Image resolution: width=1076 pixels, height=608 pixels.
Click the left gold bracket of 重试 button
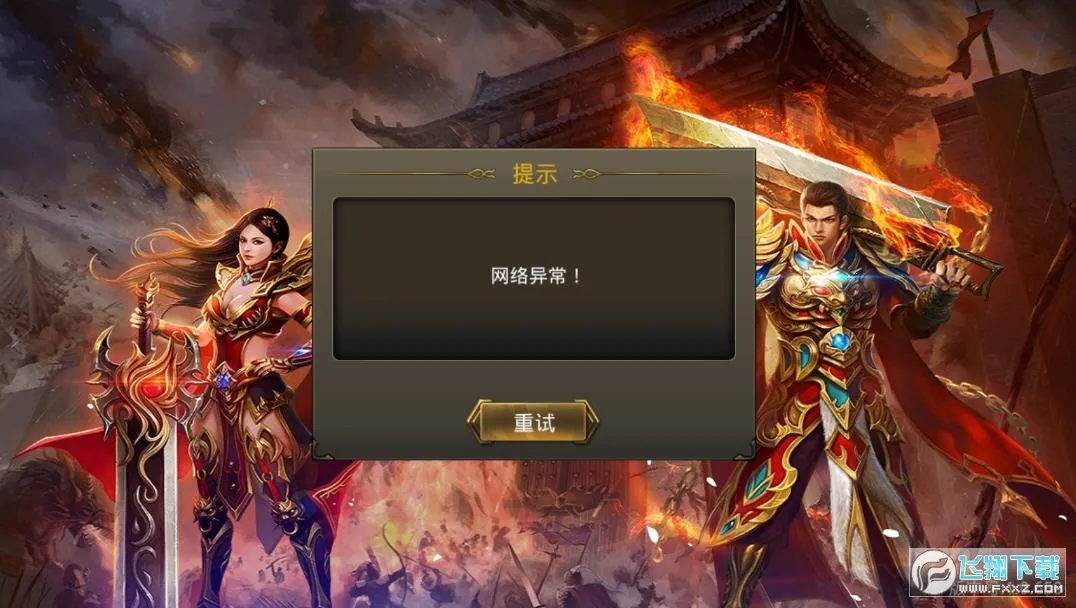[x=478, y=421]
